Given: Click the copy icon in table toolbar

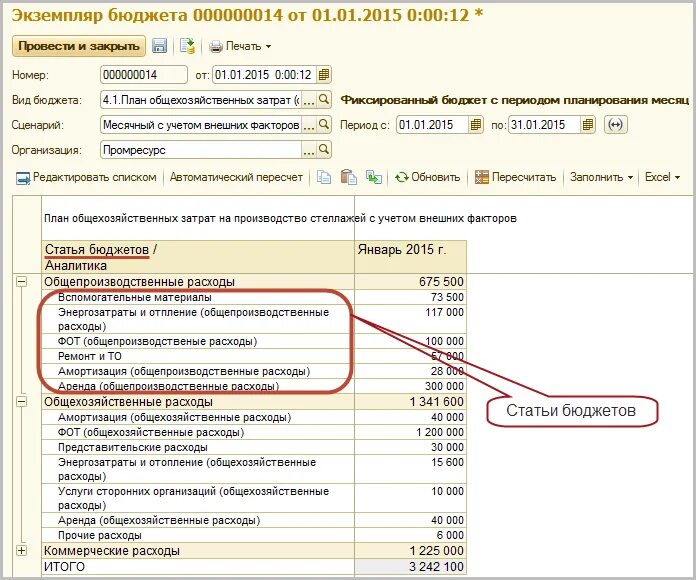Looking at the screenshot, I should [324, 178].
